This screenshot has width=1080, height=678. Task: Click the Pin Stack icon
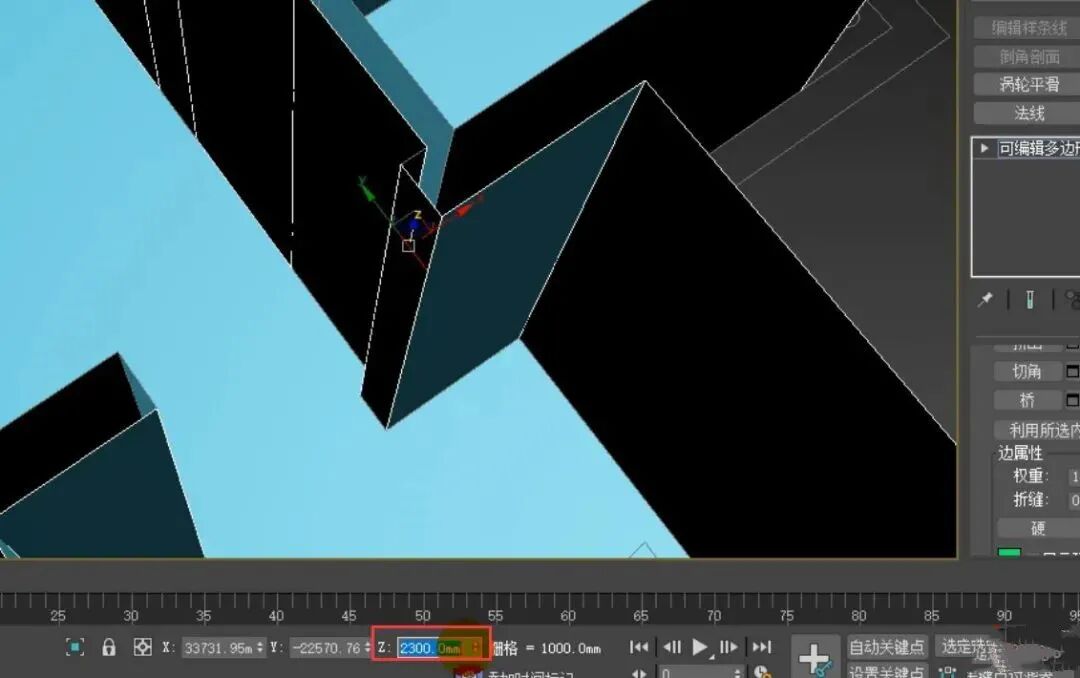(986, 300)
